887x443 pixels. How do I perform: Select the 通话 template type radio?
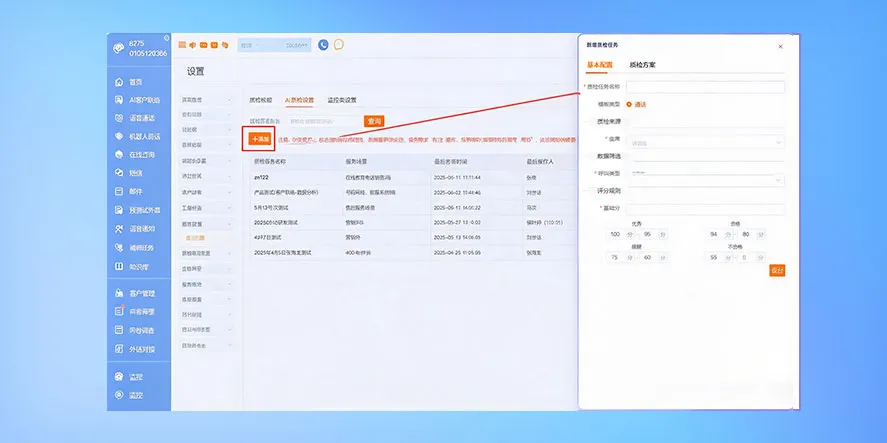[x=629, y=104]
